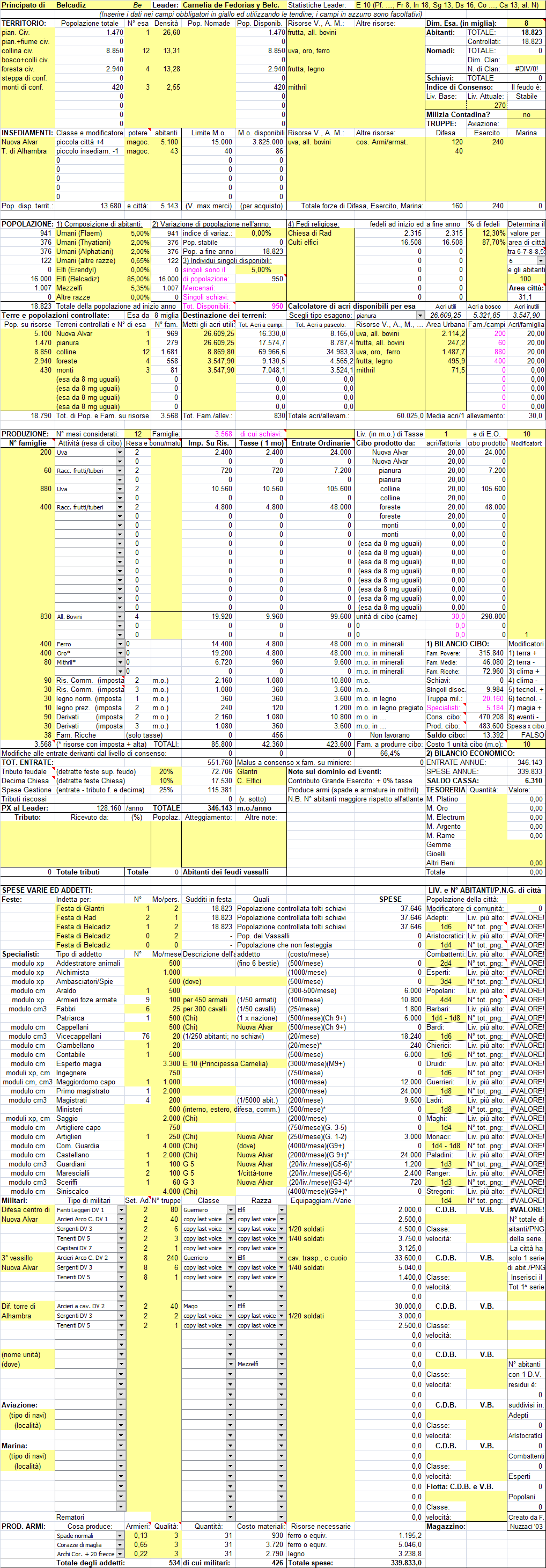Screen dimensions: 546x1568
Task: Select the 'M. Platino' treasury cell
Action: 446,799
